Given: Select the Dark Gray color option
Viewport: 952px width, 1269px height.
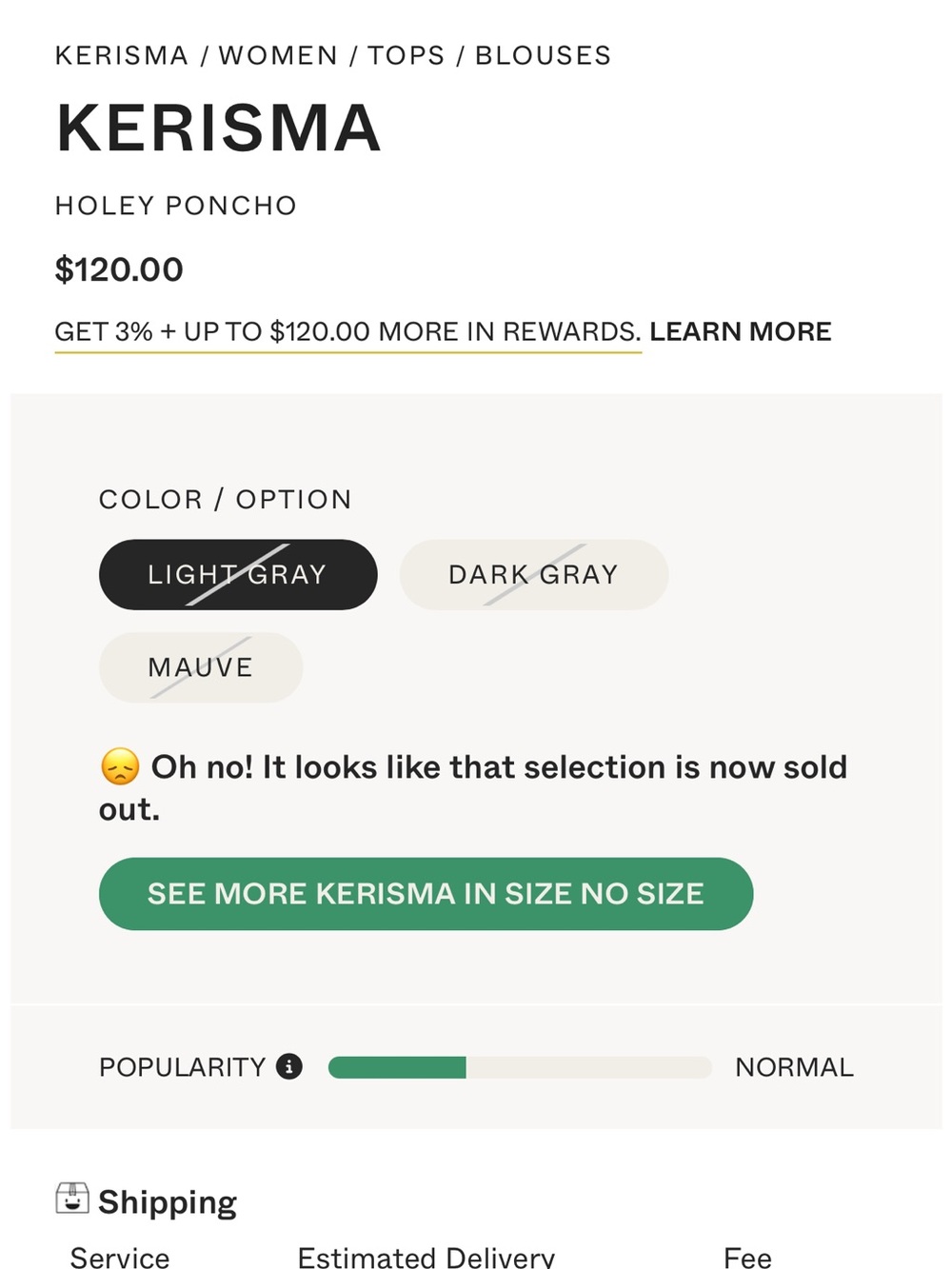Looking at the screenshot, I should tap(534, 574).
